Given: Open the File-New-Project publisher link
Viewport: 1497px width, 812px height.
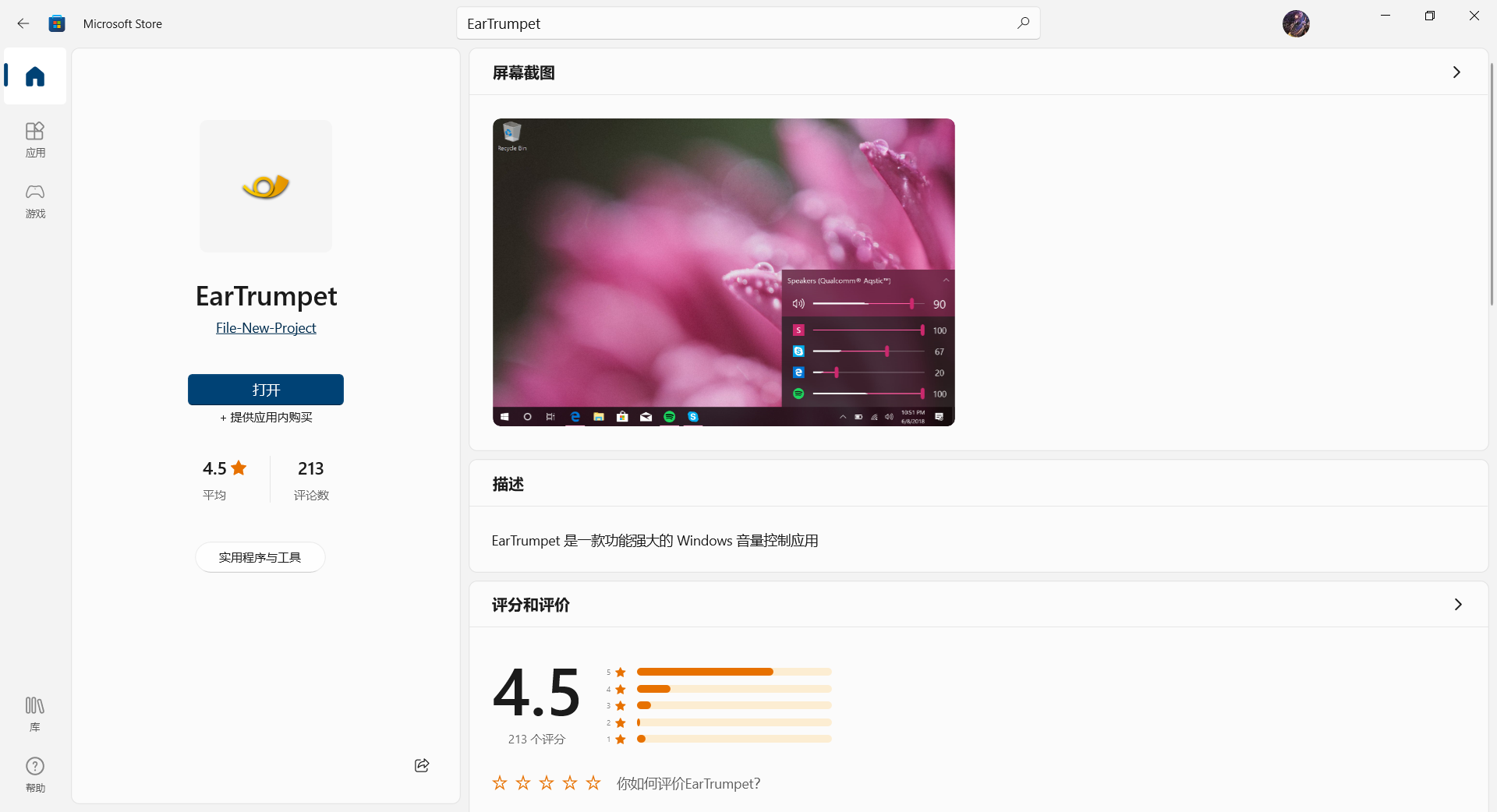Looking at the screenshot, I should coord(266,328).
